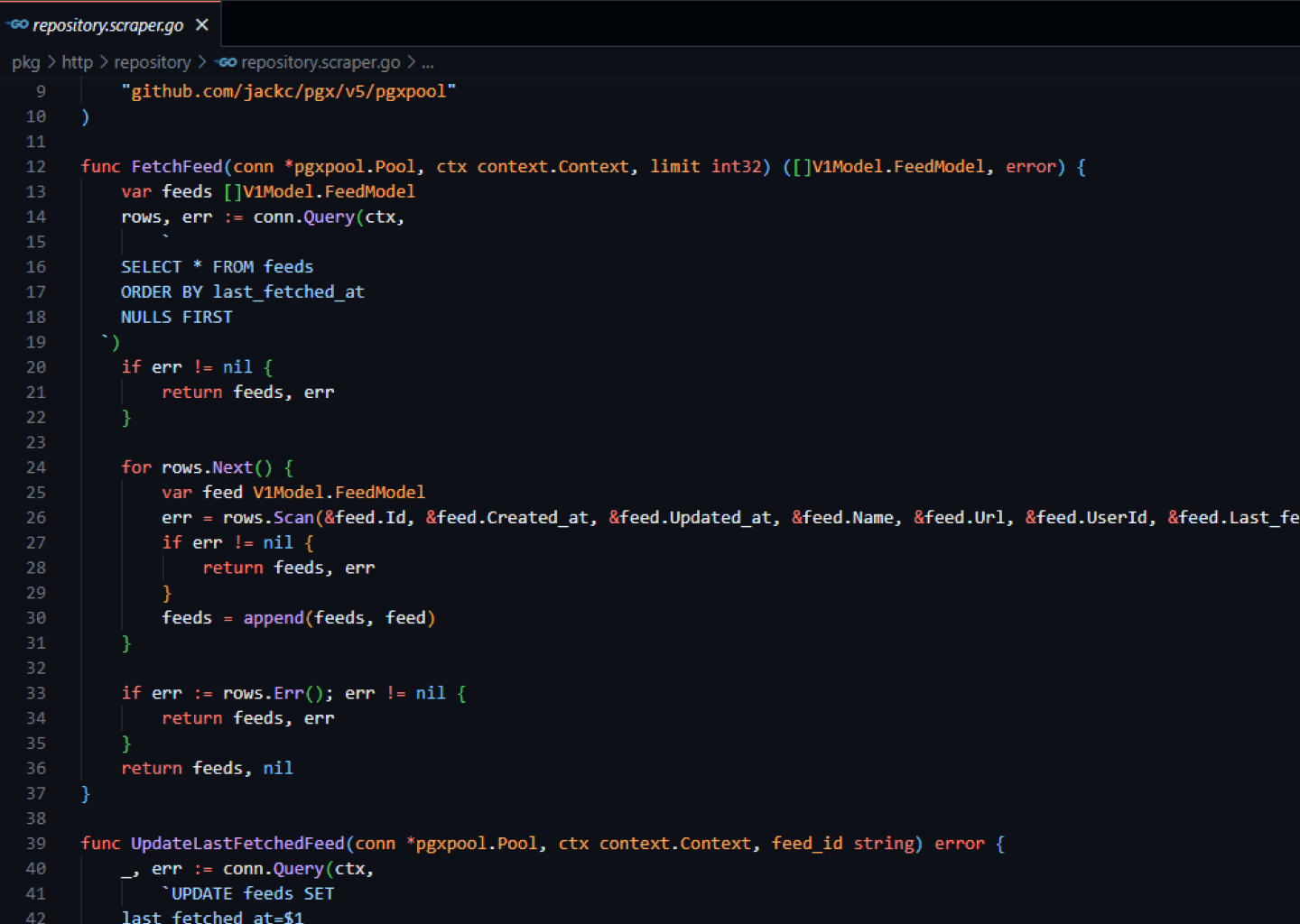
Task: Click the pgxpool import string on line 9
Action: [x=289, y=90]
